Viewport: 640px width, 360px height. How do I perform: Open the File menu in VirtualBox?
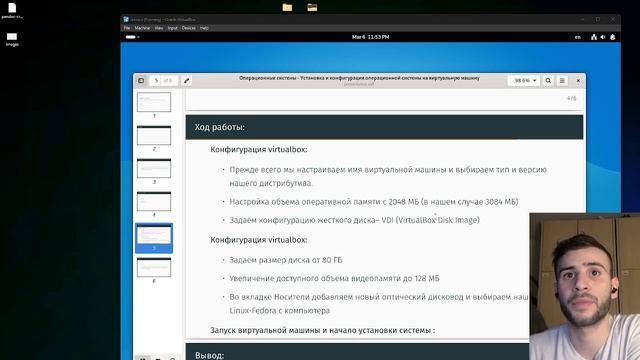tap(127, 28)
